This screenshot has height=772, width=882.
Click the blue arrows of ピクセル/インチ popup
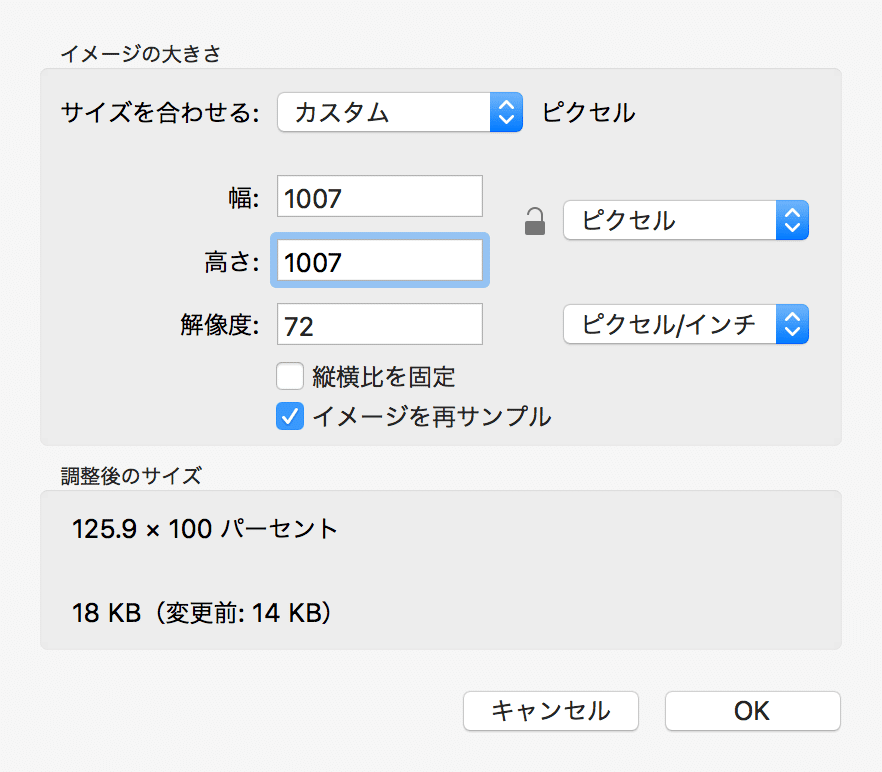click(792, 324)
